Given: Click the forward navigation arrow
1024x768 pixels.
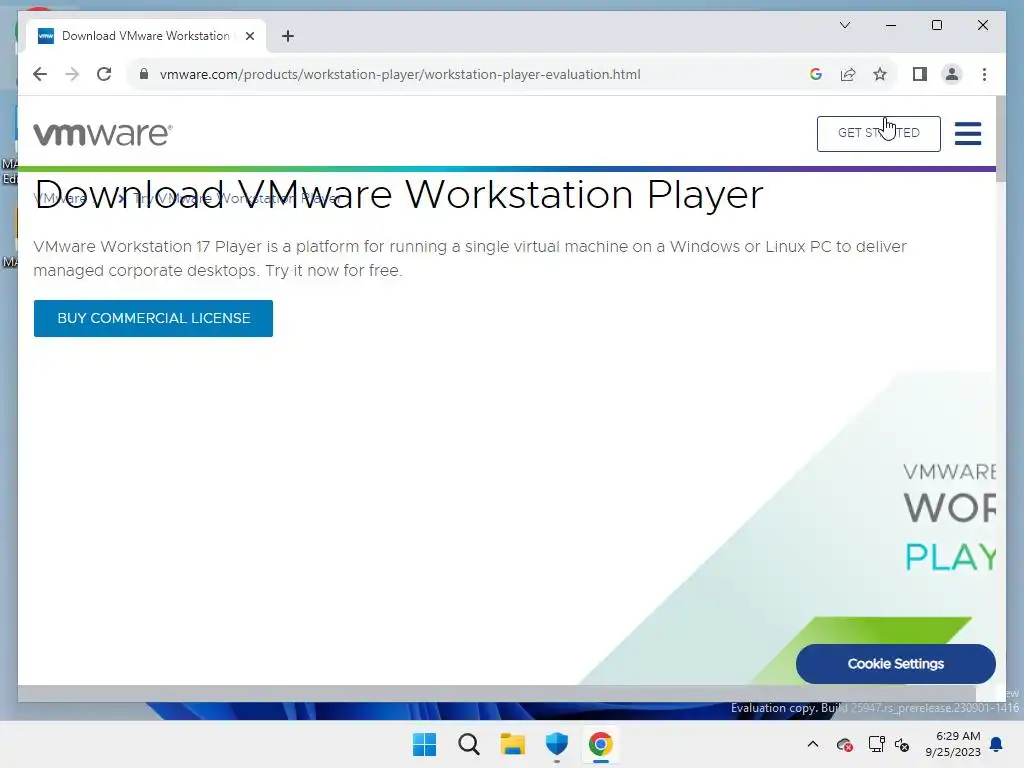Looking at the screenshot, I should 72,74.
